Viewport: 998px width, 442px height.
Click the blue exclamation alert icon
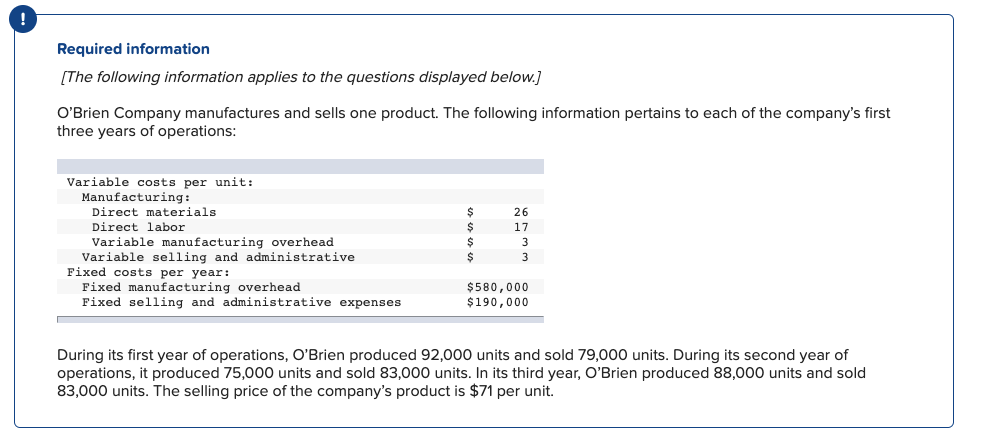coord(23,20)
